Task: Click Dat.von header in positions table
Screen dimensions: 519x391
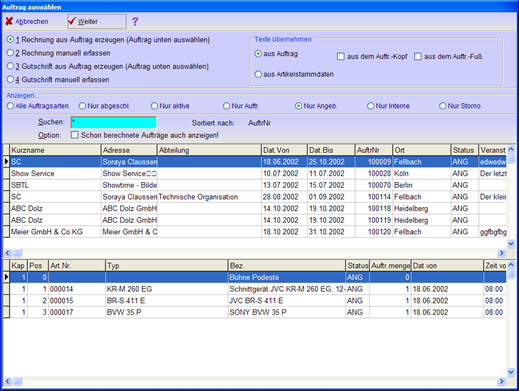Action: click(x=447, y=266)
